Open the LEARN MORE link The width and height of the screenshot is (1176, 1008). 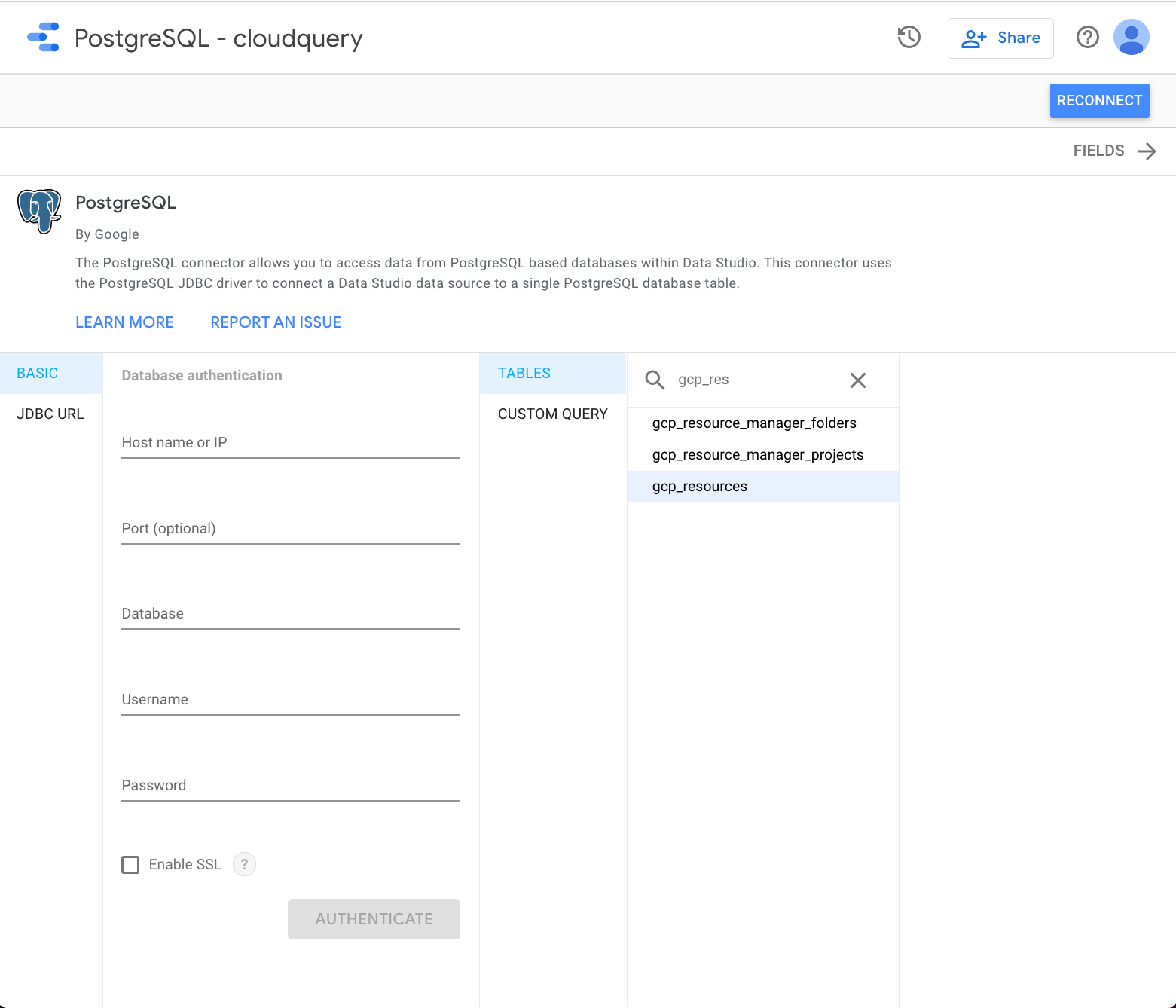124,322
